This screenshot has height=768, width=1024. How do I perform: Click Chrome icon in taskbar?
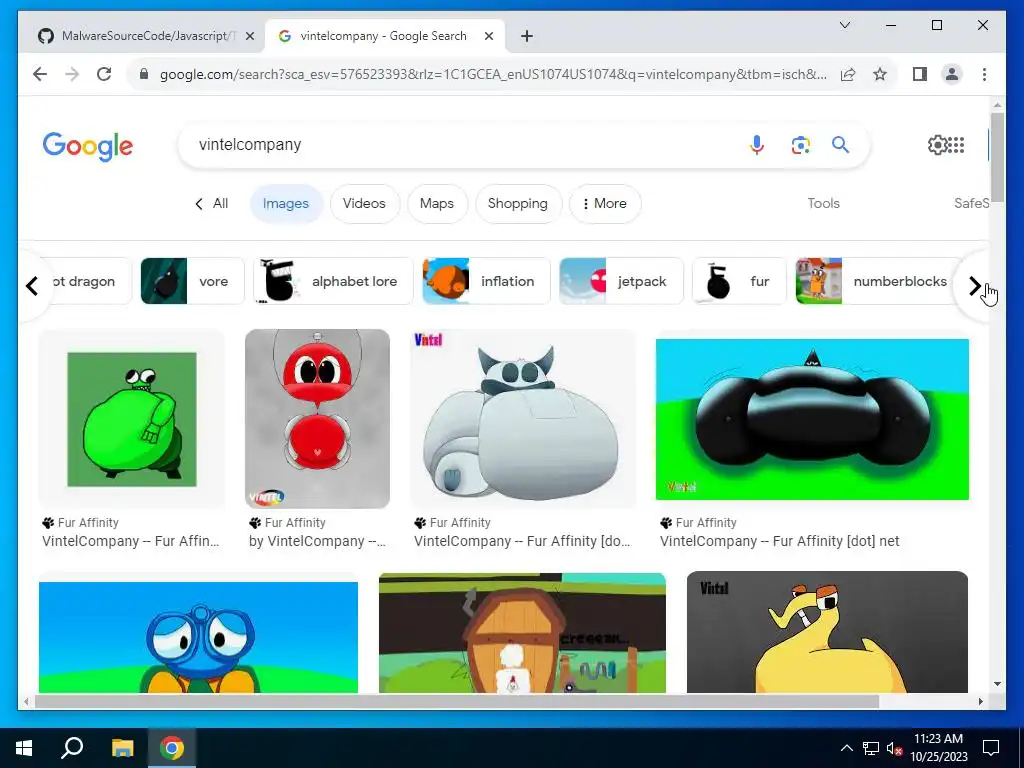pos(172,748)
